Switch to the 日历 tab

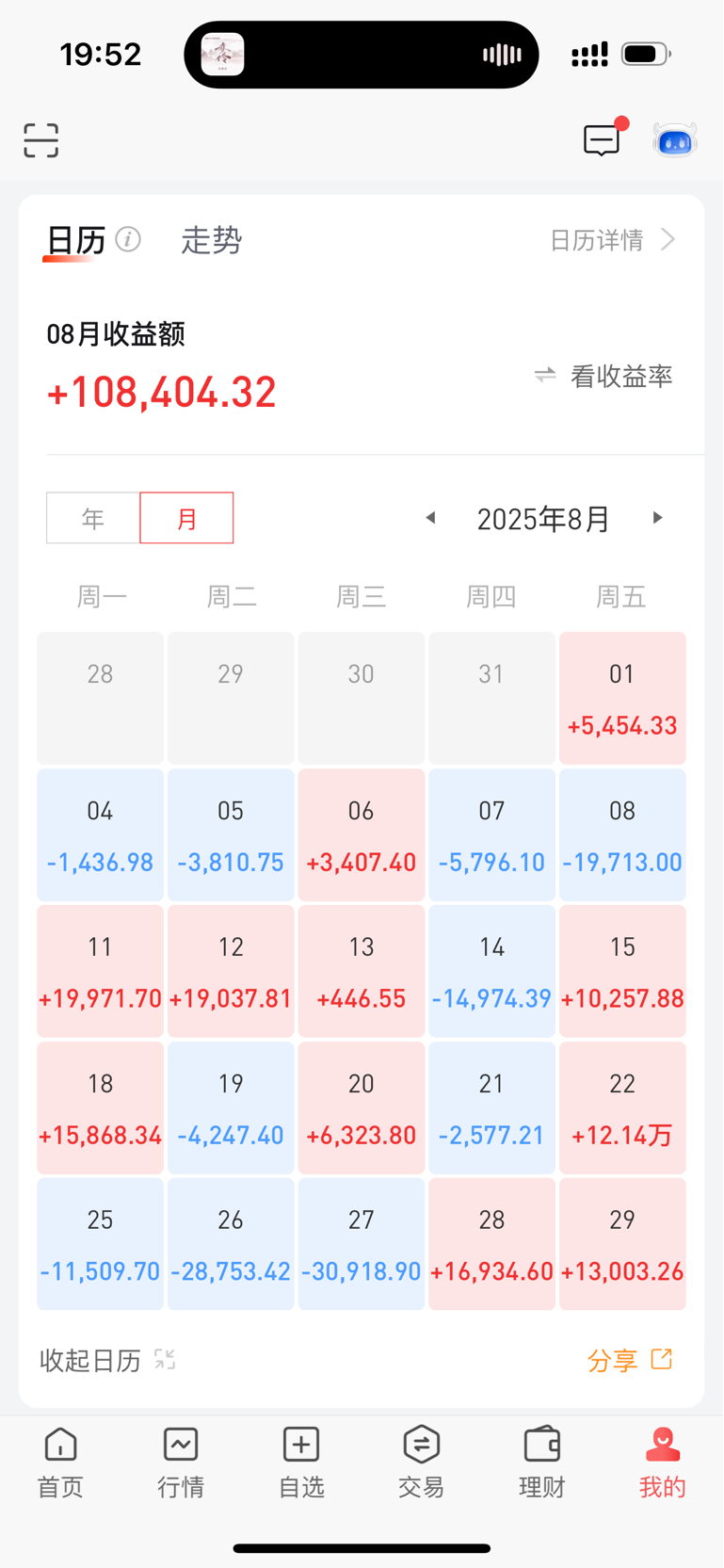click(75, 241)
